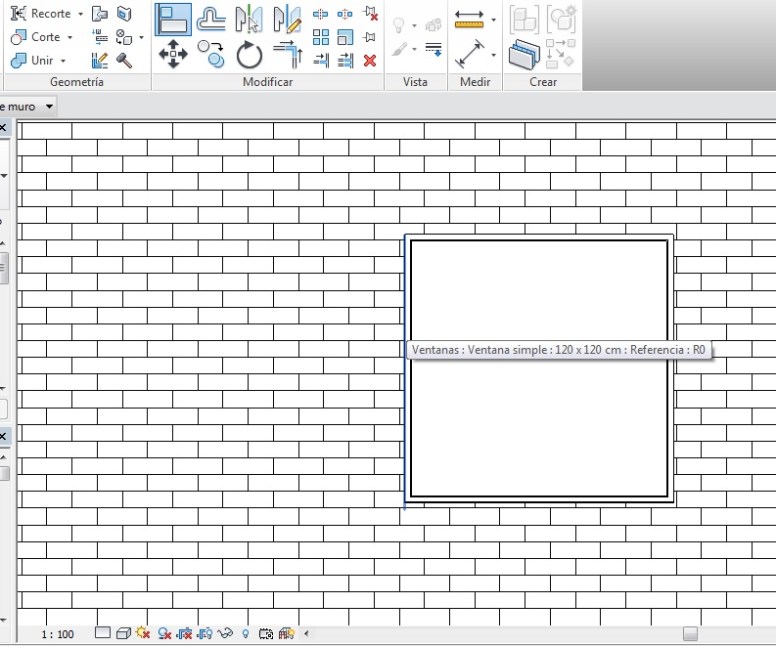Click the Move tool icon

click(173, 54)
